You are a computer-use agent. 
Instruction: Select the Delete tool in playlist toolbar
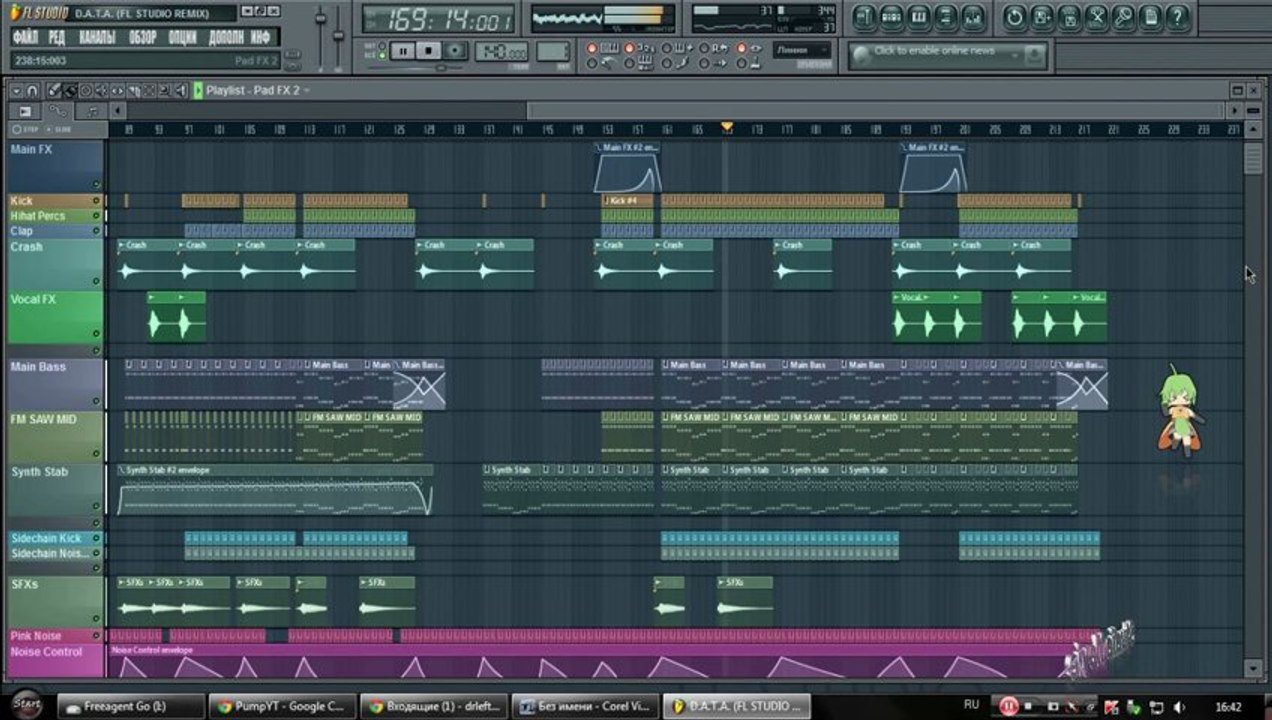(x=85, y=90)
